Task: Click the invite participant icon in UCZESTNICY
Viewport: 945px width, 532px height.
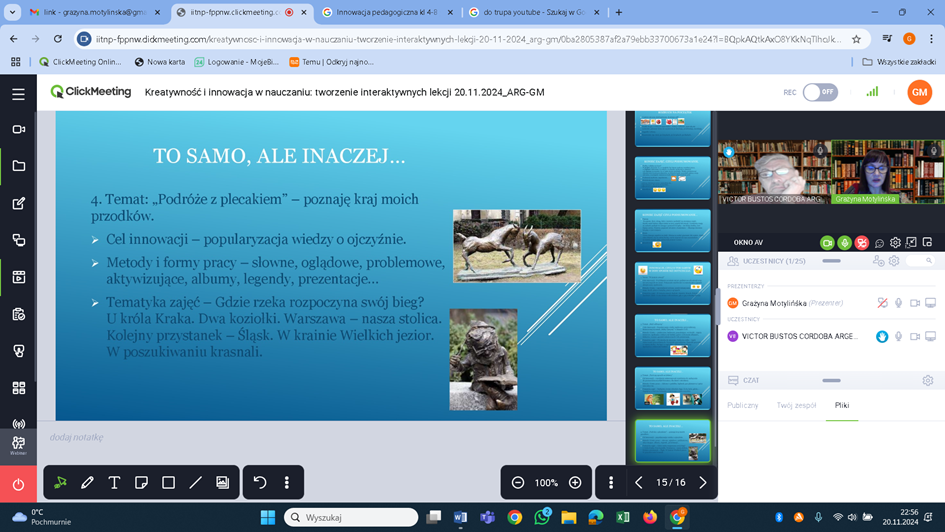Action: coord(878,261)
